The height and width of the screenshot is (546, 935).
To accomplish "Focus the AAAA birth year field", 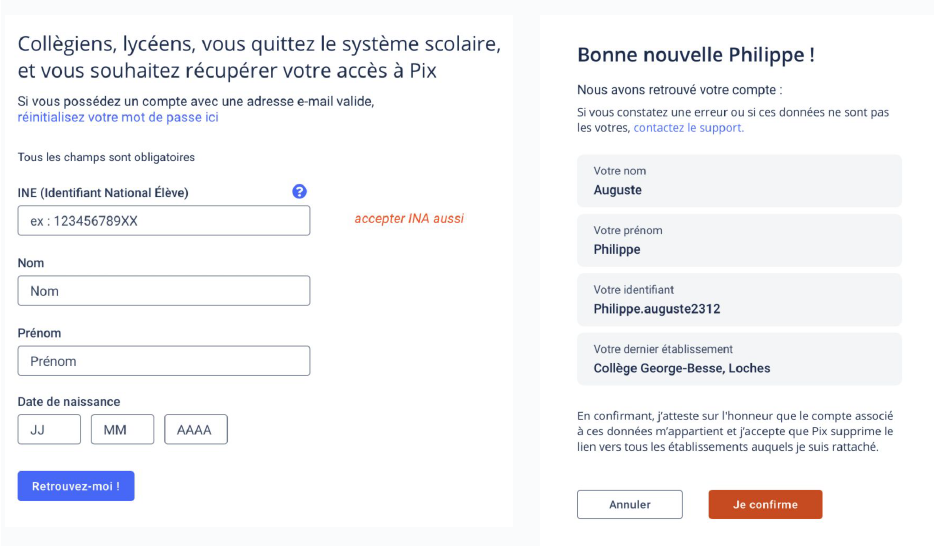I will click(x=196, y=429).
